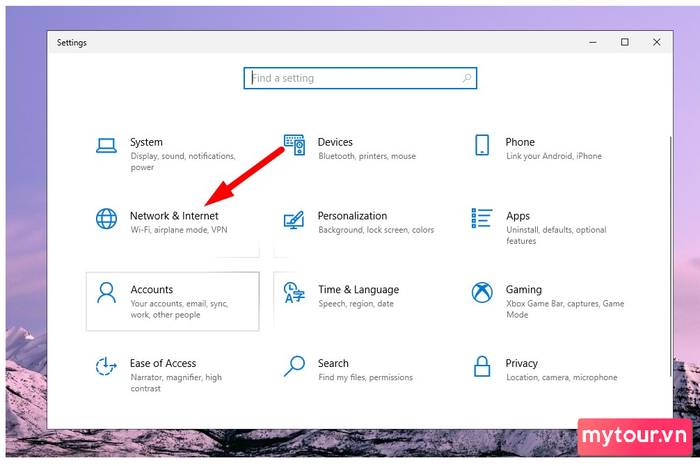Open the Accounts title
Image resolution: width=700 pixels, height=466 pixels.
[152, 289]
